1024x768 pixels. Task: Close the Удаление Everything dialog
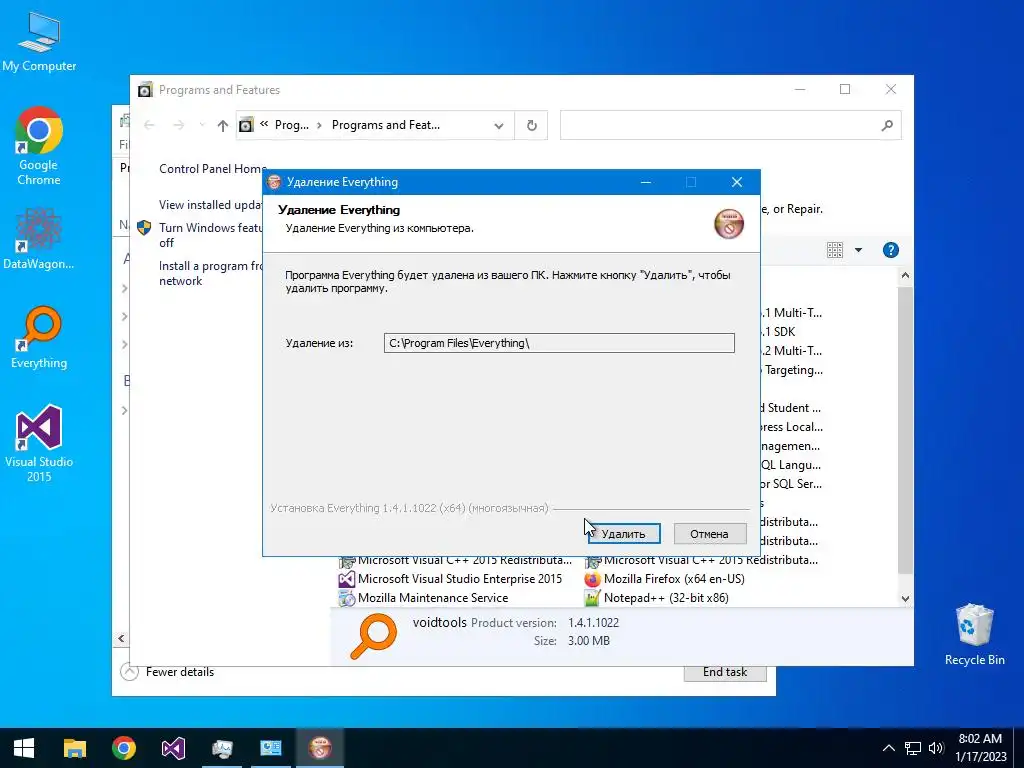(x=737, y=182)
